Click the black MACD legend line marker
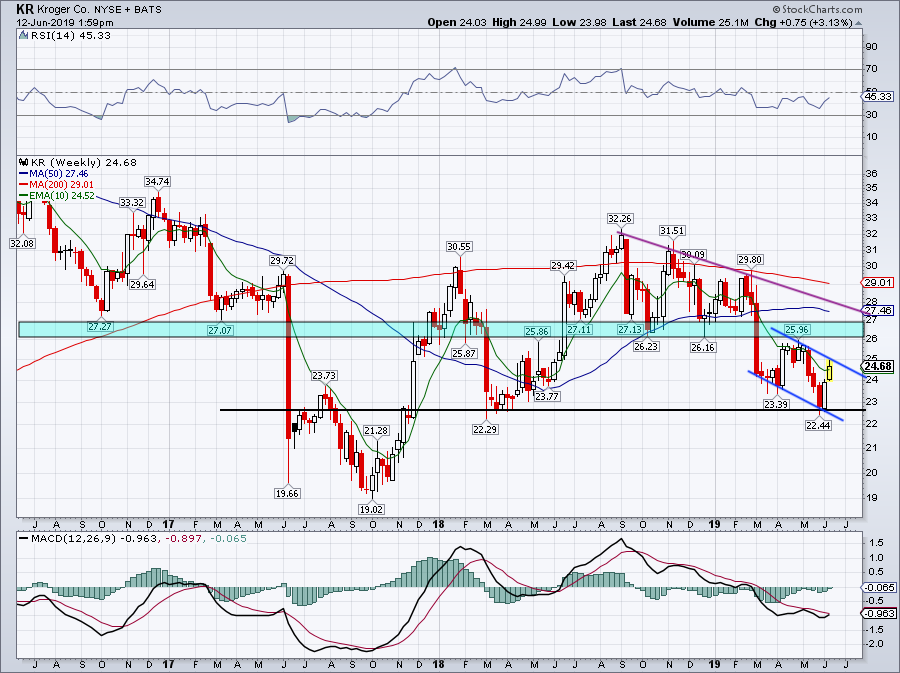900x673 pixels. coord(24,538)
